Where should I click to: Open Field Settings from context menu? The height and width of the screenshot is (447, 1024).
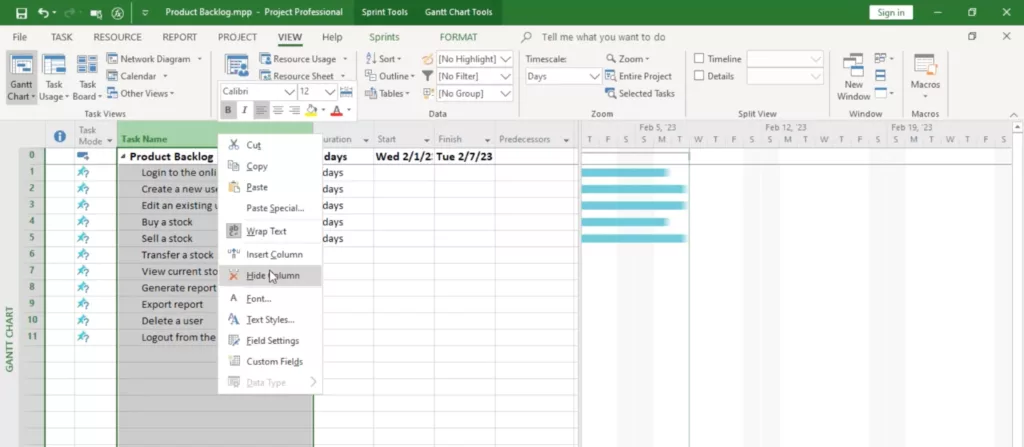tap(270, 340)
